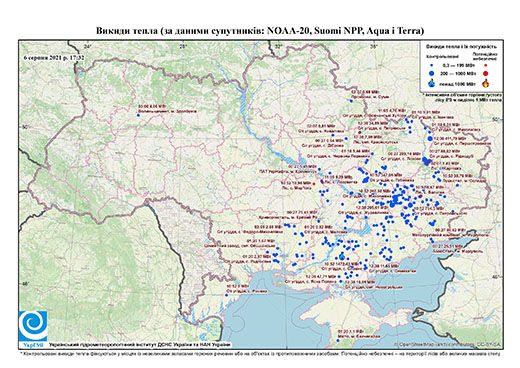
Task: Select the large red circle legend symbol
Action: (485, 74)
